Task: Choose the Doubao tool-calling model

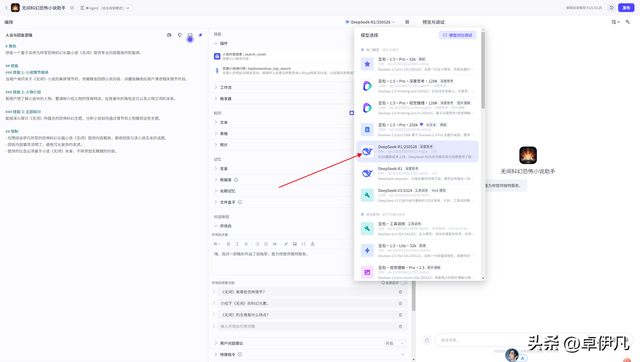Action: (417, 229)
